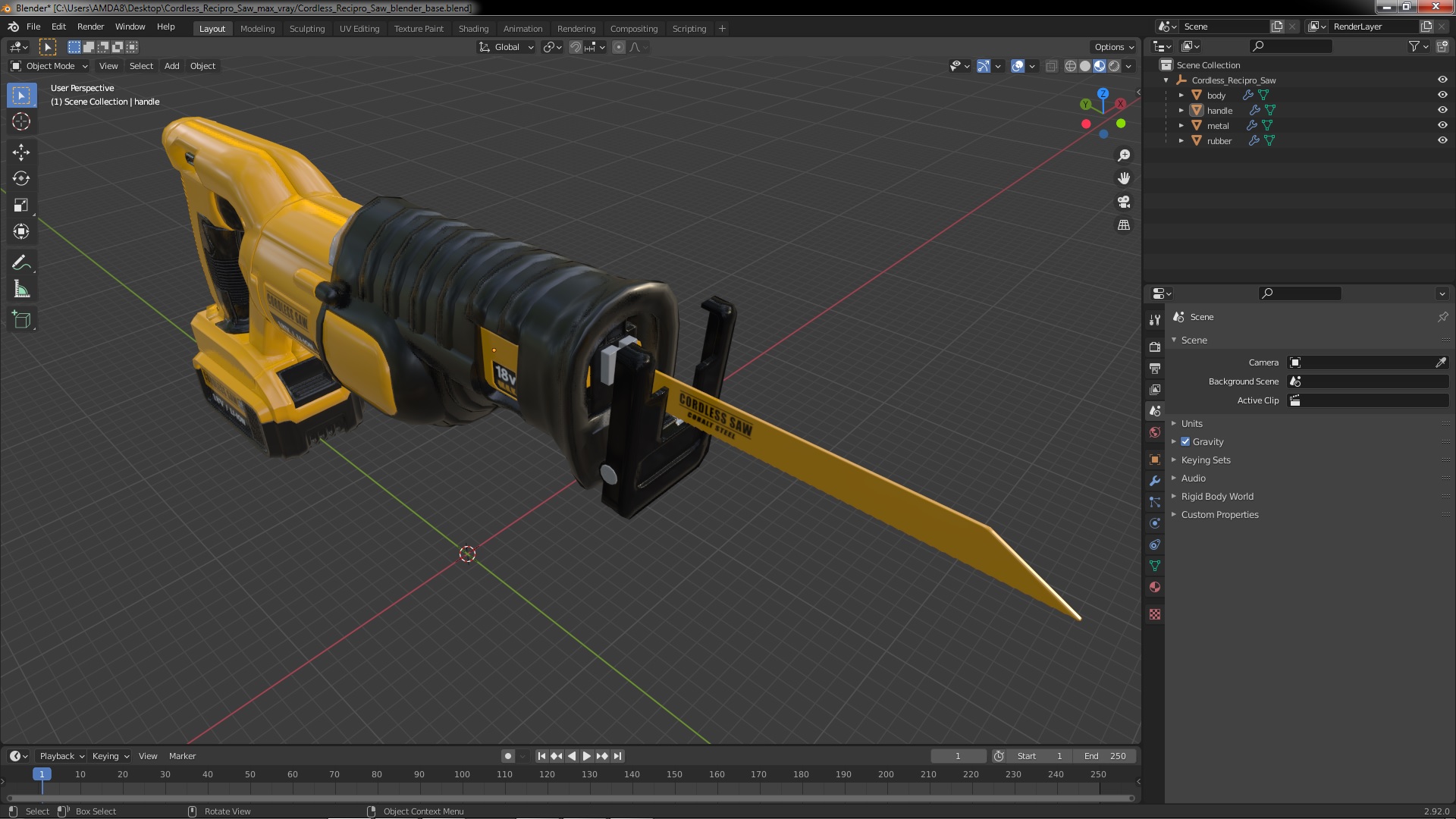
Task: Hide the body object in outliner
Action: pos(1442,95)
